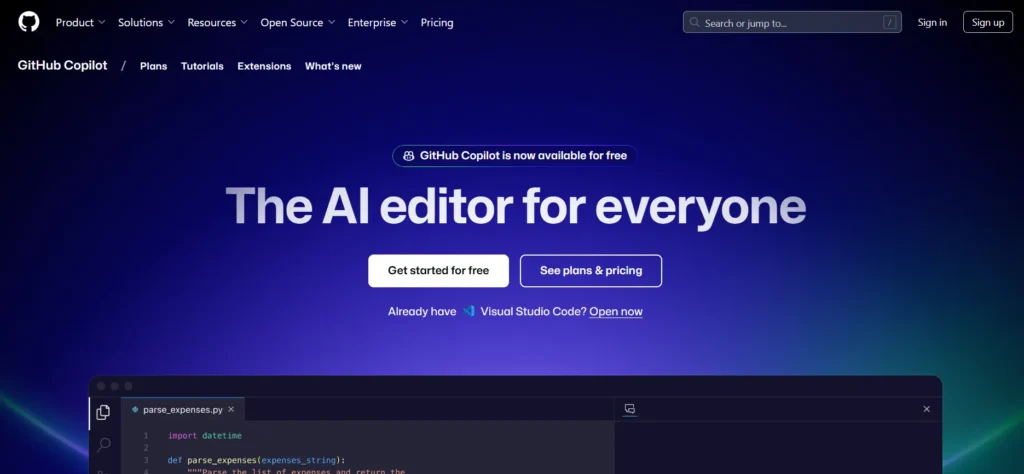Expand the Open Source dropdown
This screenshot has height=474, width=1024.
(x=297, y=22)
